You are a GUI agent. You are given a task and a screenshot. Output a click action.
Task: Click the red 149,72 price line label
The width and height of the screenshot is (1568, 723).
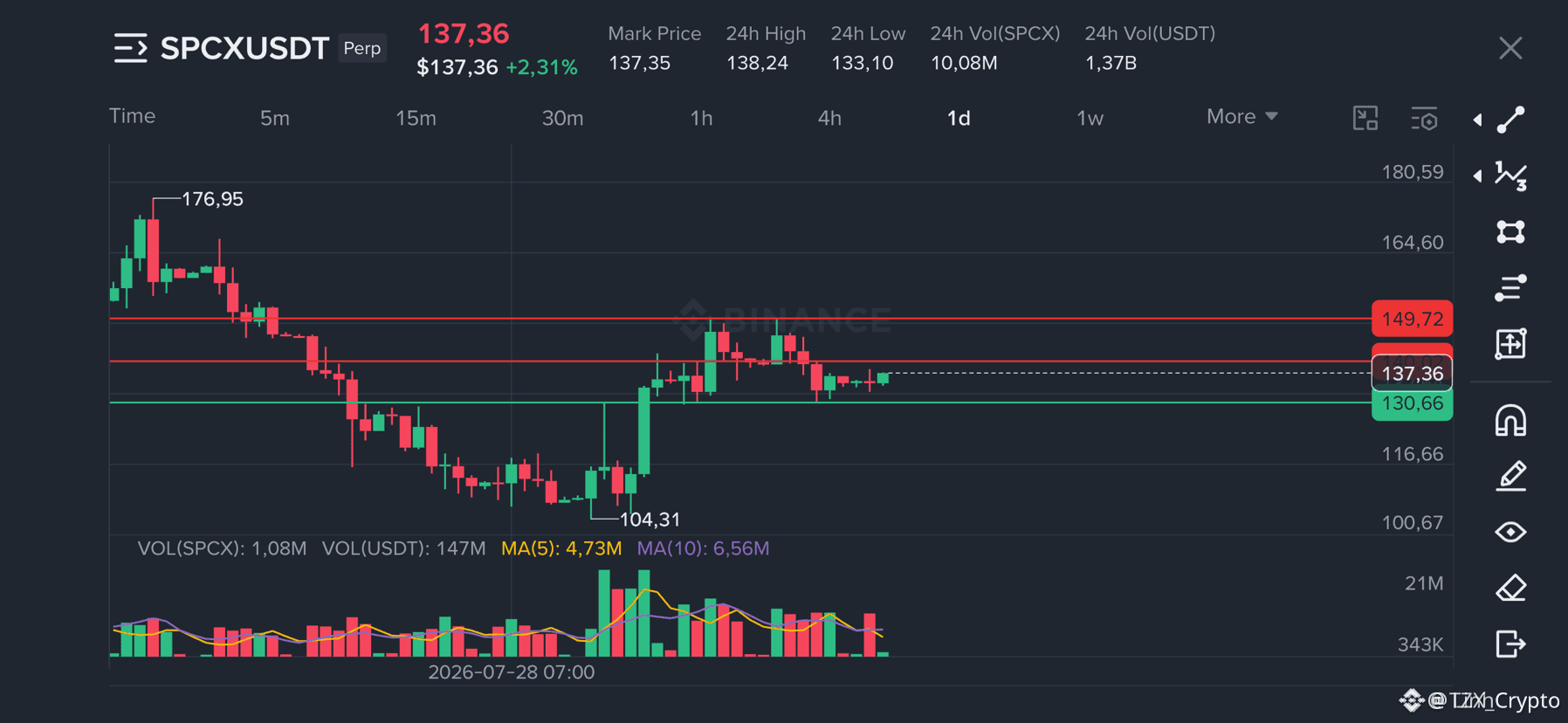tap(1412, 319)
